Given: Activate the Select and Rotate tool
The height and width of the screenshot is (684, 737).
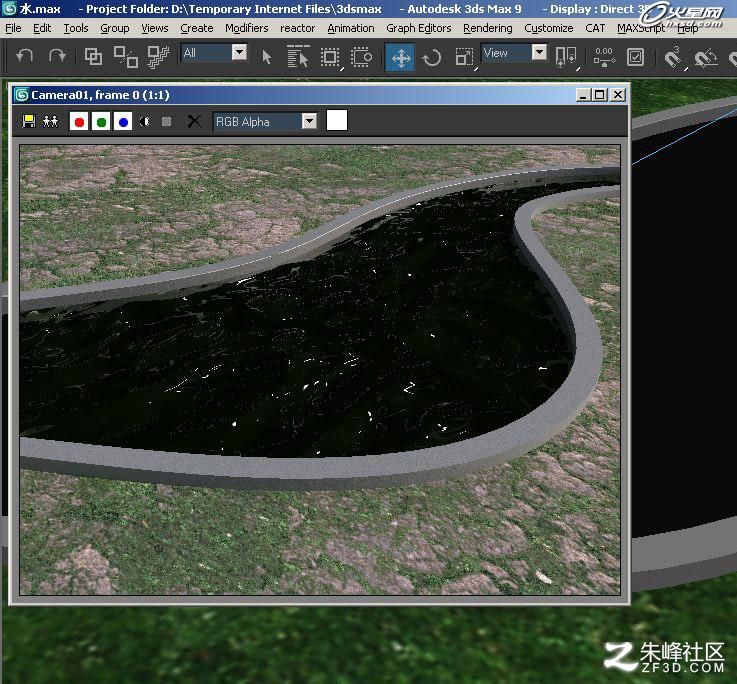Looking at the screenshot, I should tap(431, 58).
